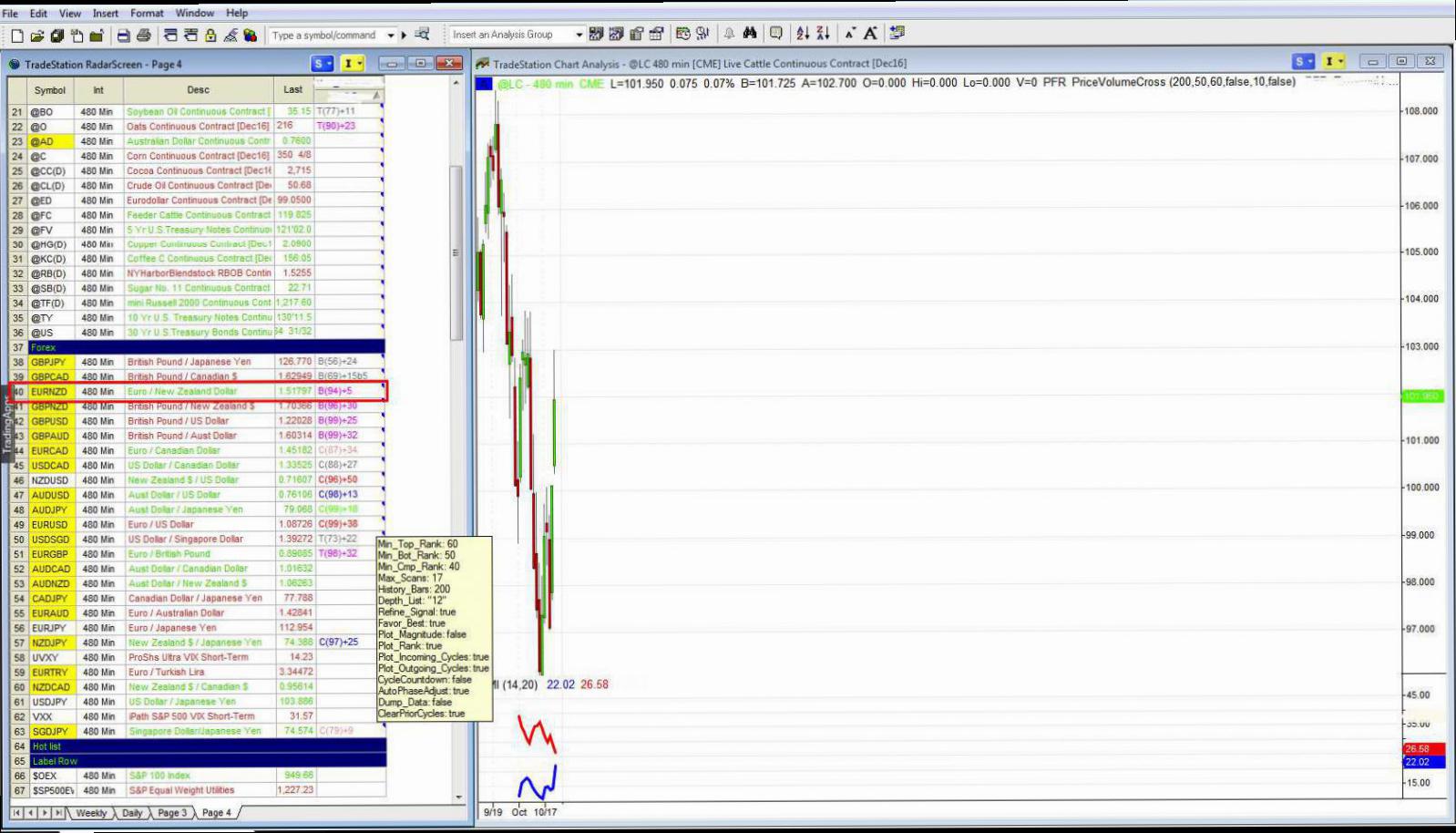Click the Symbol column header
This screenshot has height=833, width=1456.
(x=50, y=90)
